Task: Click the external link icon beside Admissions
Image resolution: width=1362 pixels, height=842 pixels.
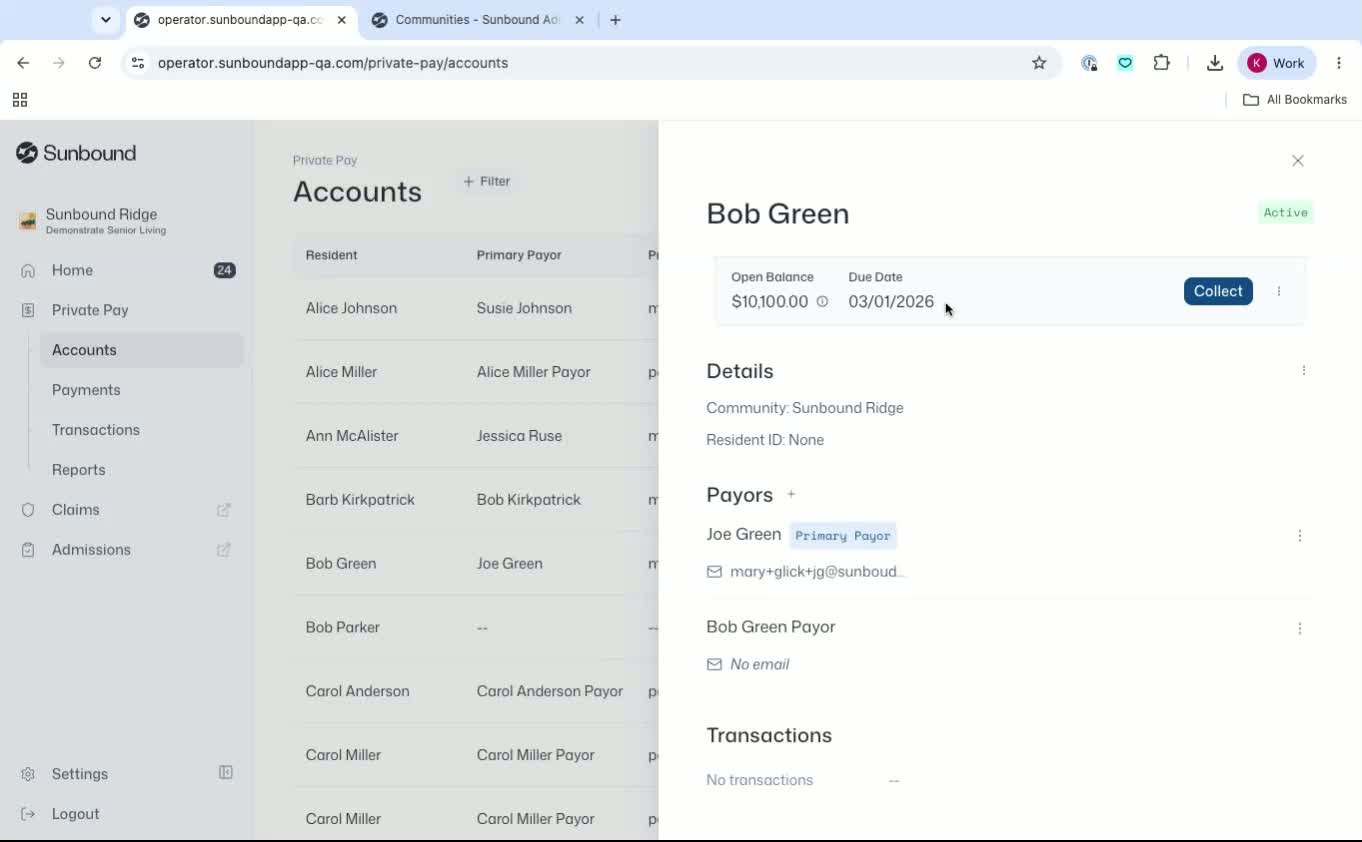Action: [x=224, y=550]
